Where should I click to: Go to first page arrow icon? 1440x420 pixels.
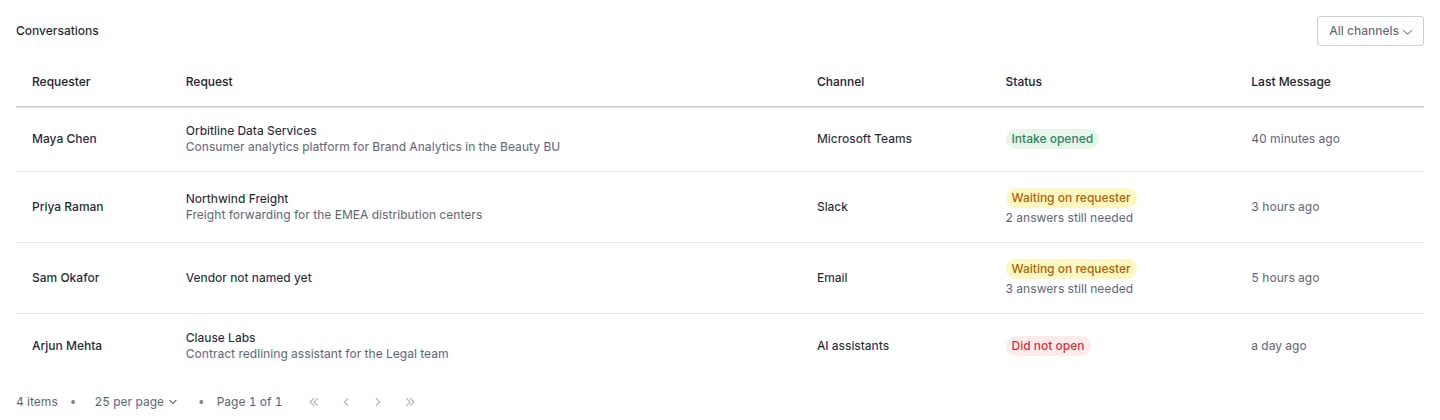(x=314, y=402)
